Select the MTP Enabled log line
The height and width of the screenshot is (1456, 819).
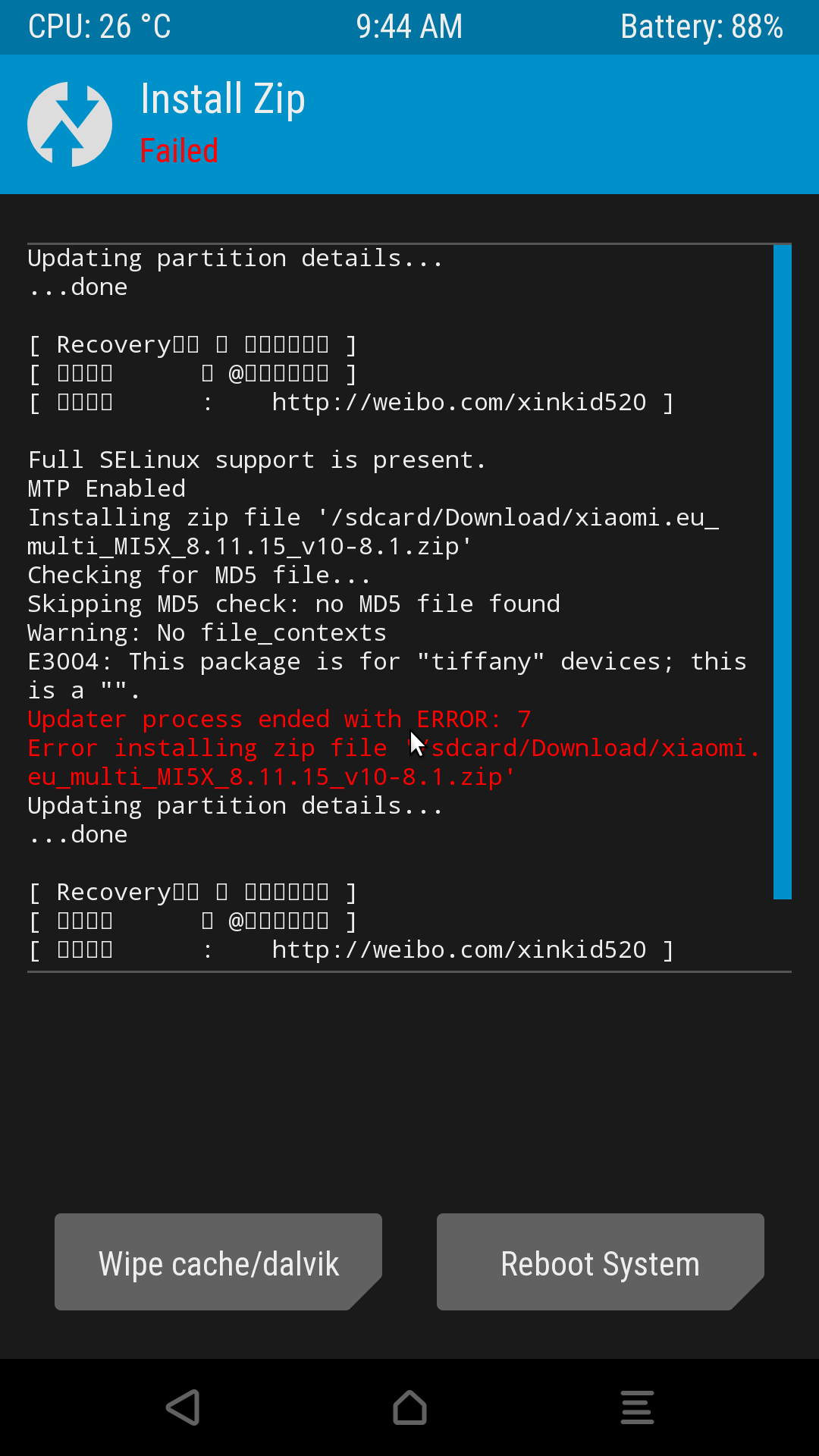[x=106, y=488]
